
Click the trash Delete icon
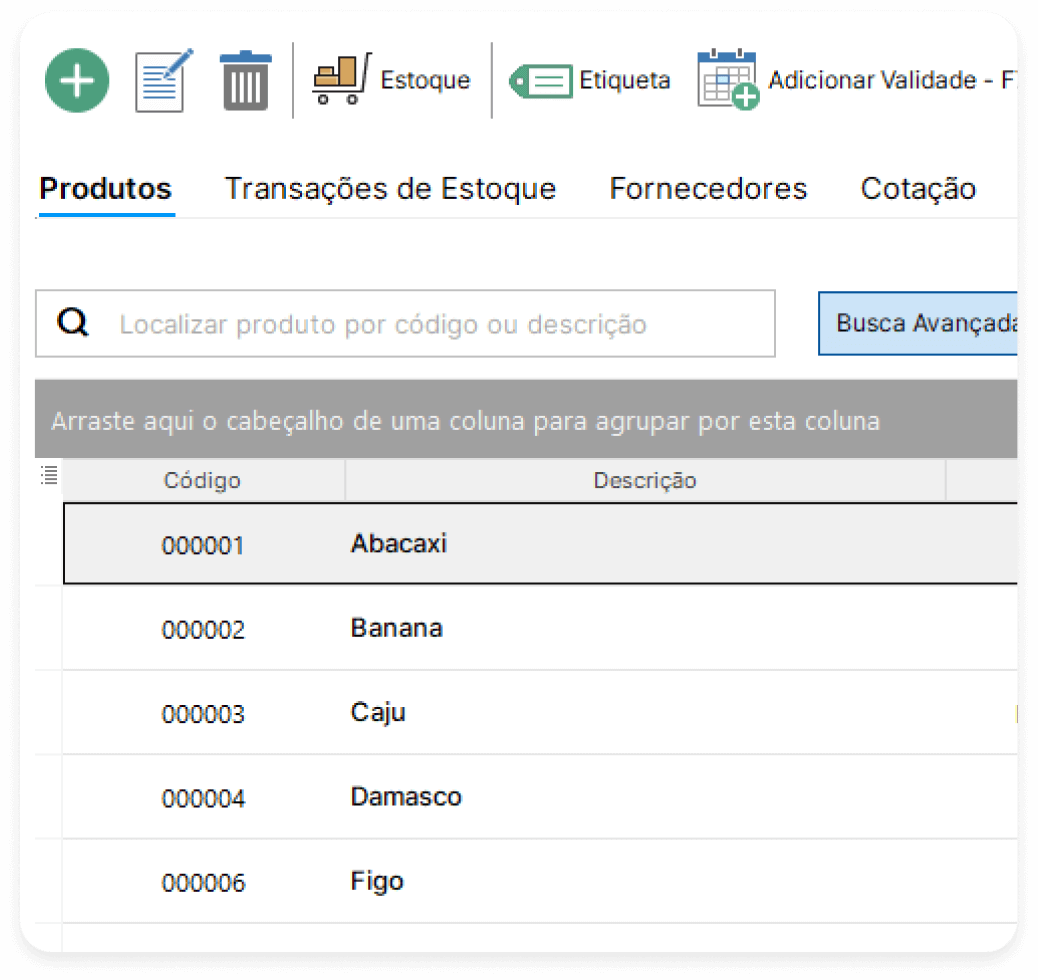click(x=245, y=80)
